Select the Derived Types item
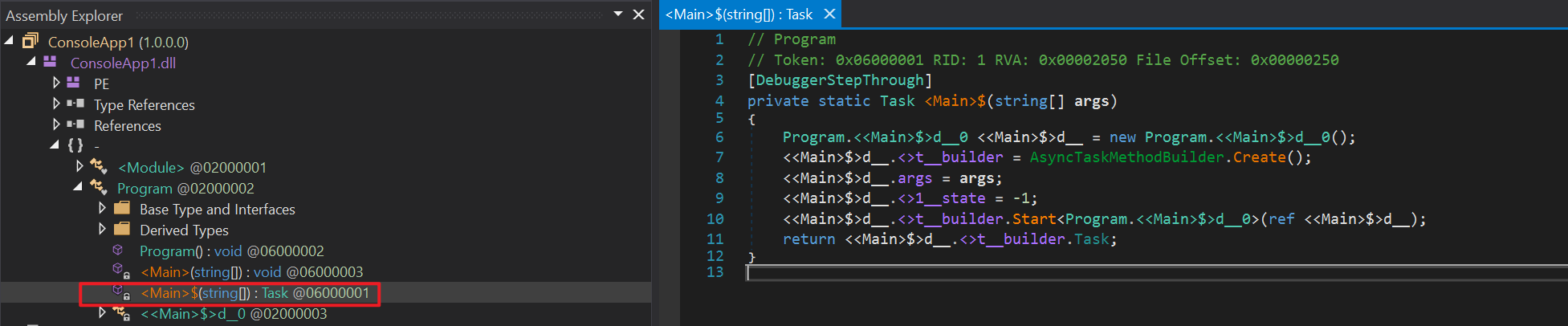This screenshot has height=326, width=1568. (184, 230)
